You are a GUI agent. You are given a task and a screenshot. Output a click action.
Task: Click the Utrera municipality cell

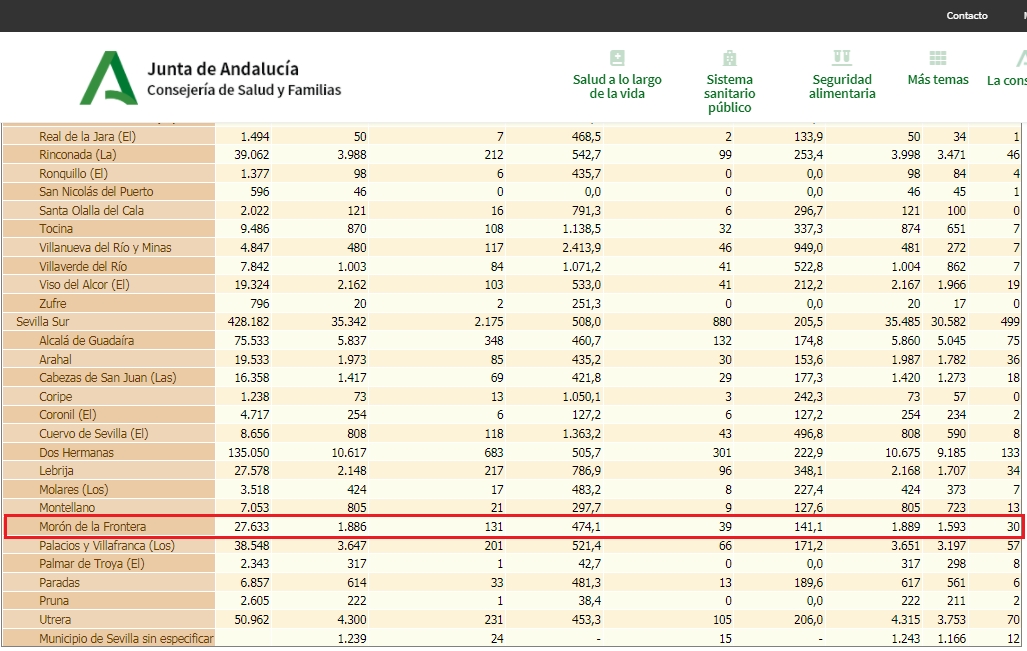[55, 620]
